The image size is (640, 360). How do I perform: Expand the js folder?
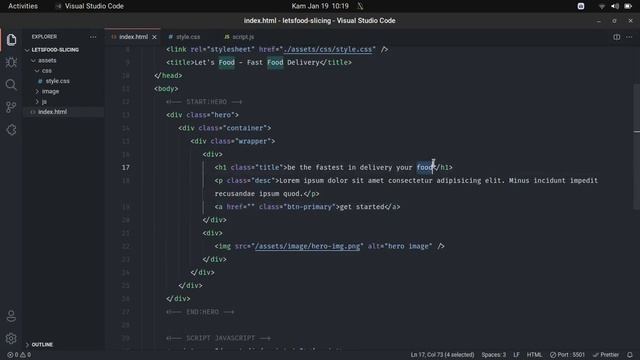click(44, 102)
